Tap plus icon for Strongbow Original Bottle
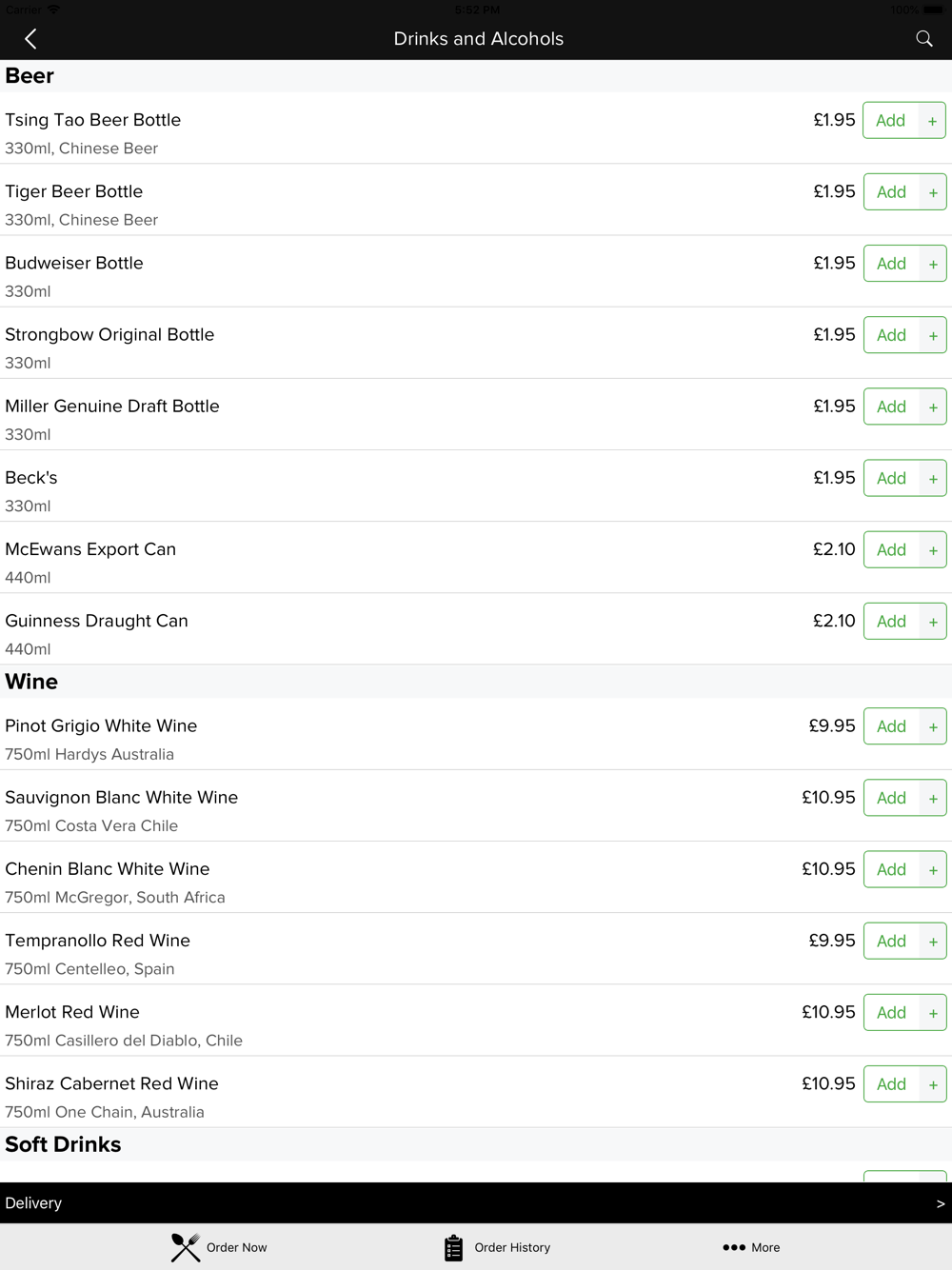 pos(933,335)
